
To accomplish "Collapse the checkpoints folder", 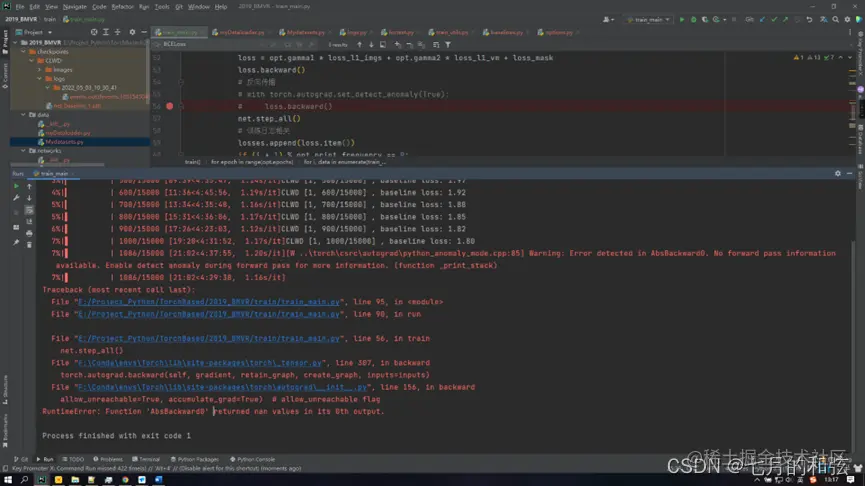I will [x=24, y=51].
